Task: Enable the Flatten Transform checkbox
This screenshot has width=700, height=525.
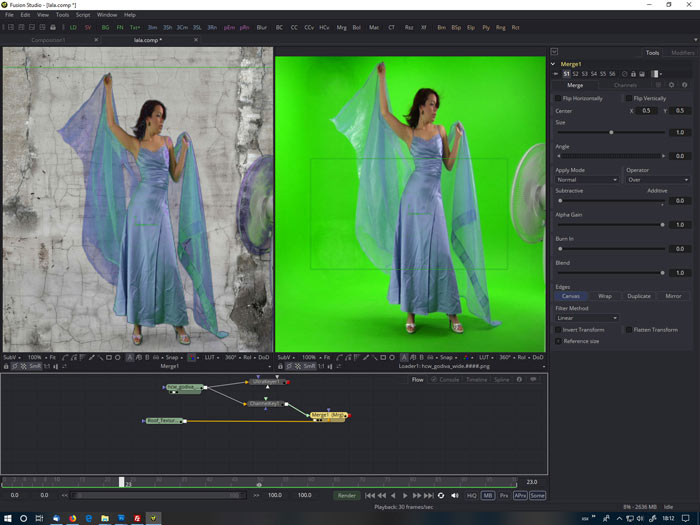Action: click(x=629, y=329)
